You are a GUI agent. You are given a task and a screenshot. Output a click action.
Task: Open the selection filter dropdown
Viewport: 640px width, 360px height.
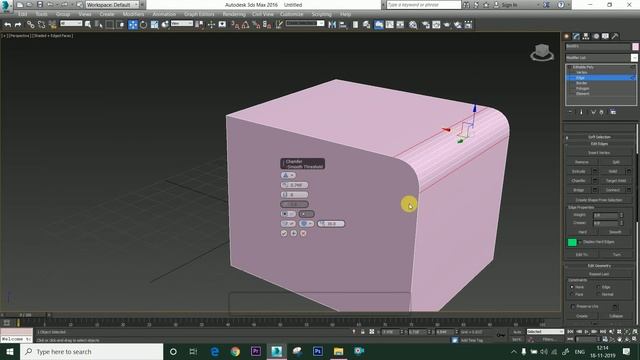[71, 24]
